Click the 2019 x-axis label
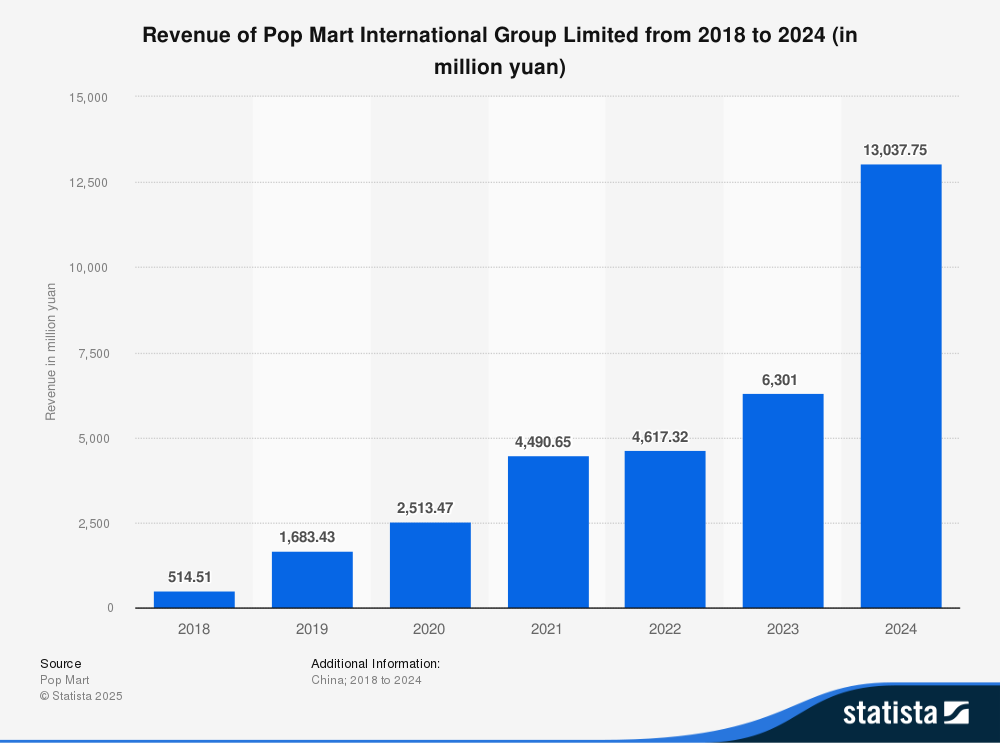Screen dimensions: 1000x743 click(312, 629)
